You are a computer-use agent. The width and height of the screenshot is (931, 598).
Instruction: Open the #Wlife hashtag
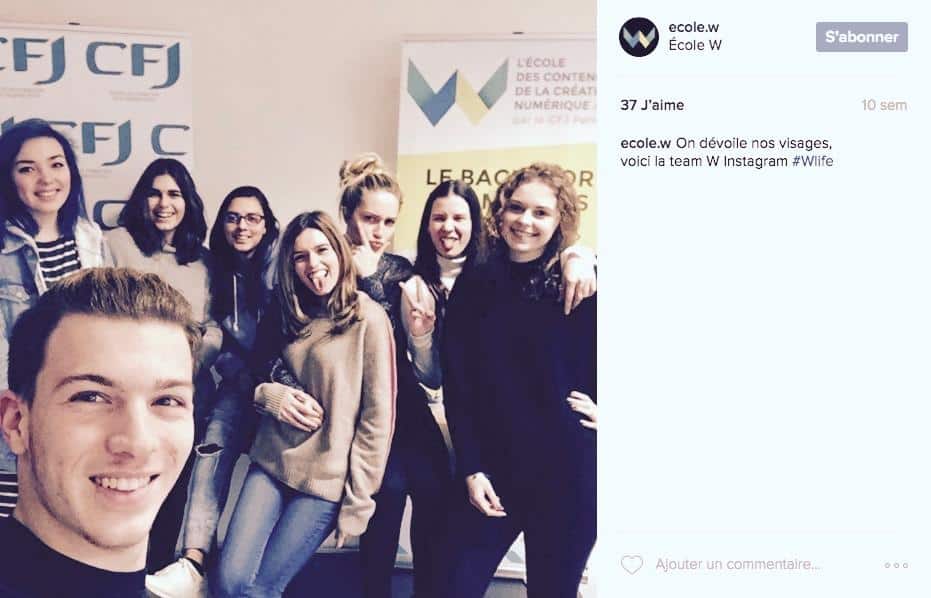tap(812, 161)
